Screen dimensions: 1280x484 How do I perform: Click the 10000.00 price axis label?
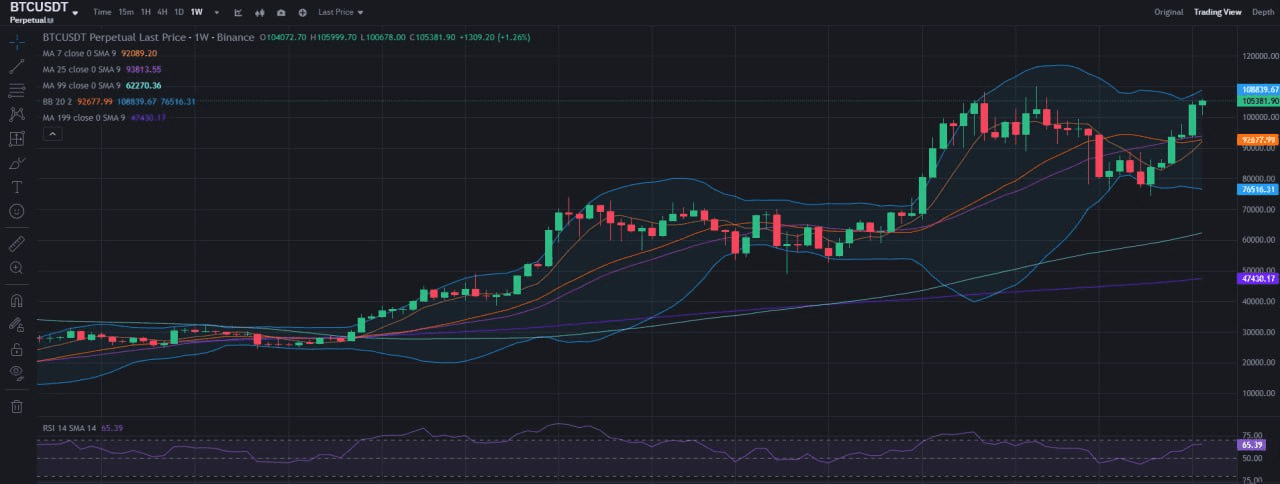[1258, 393]
